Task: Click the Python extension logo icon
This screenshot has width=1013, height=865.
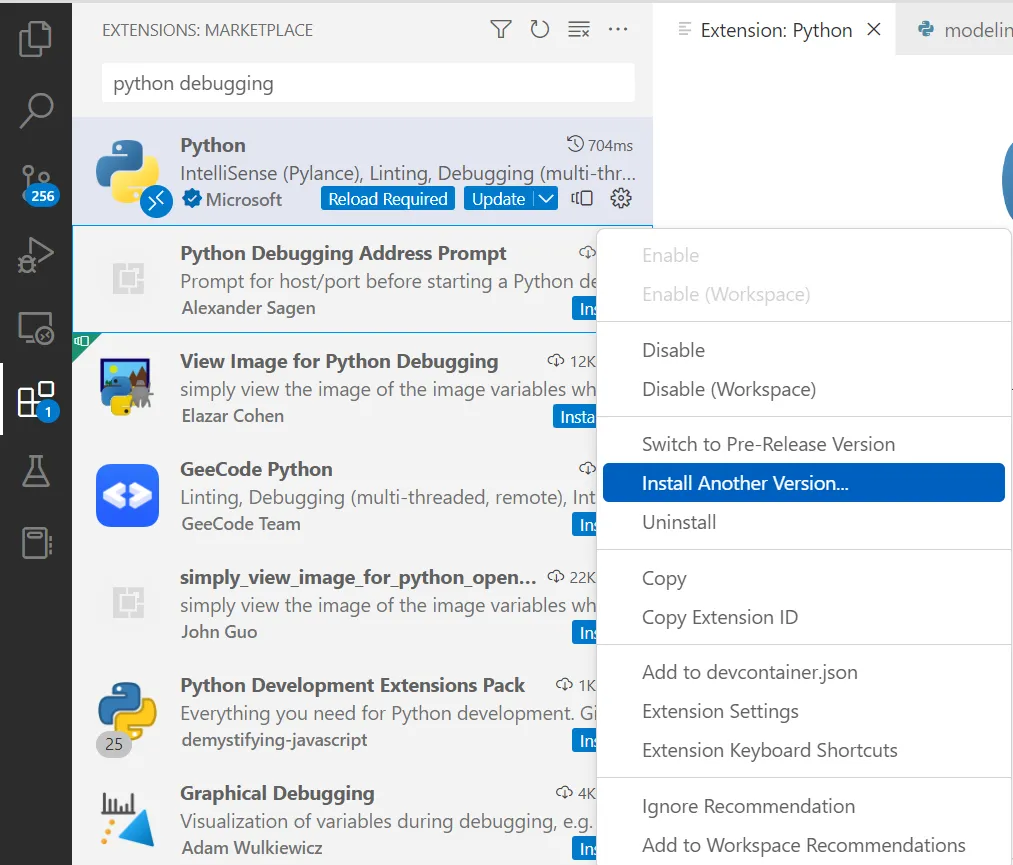Action: click(128, 171)
